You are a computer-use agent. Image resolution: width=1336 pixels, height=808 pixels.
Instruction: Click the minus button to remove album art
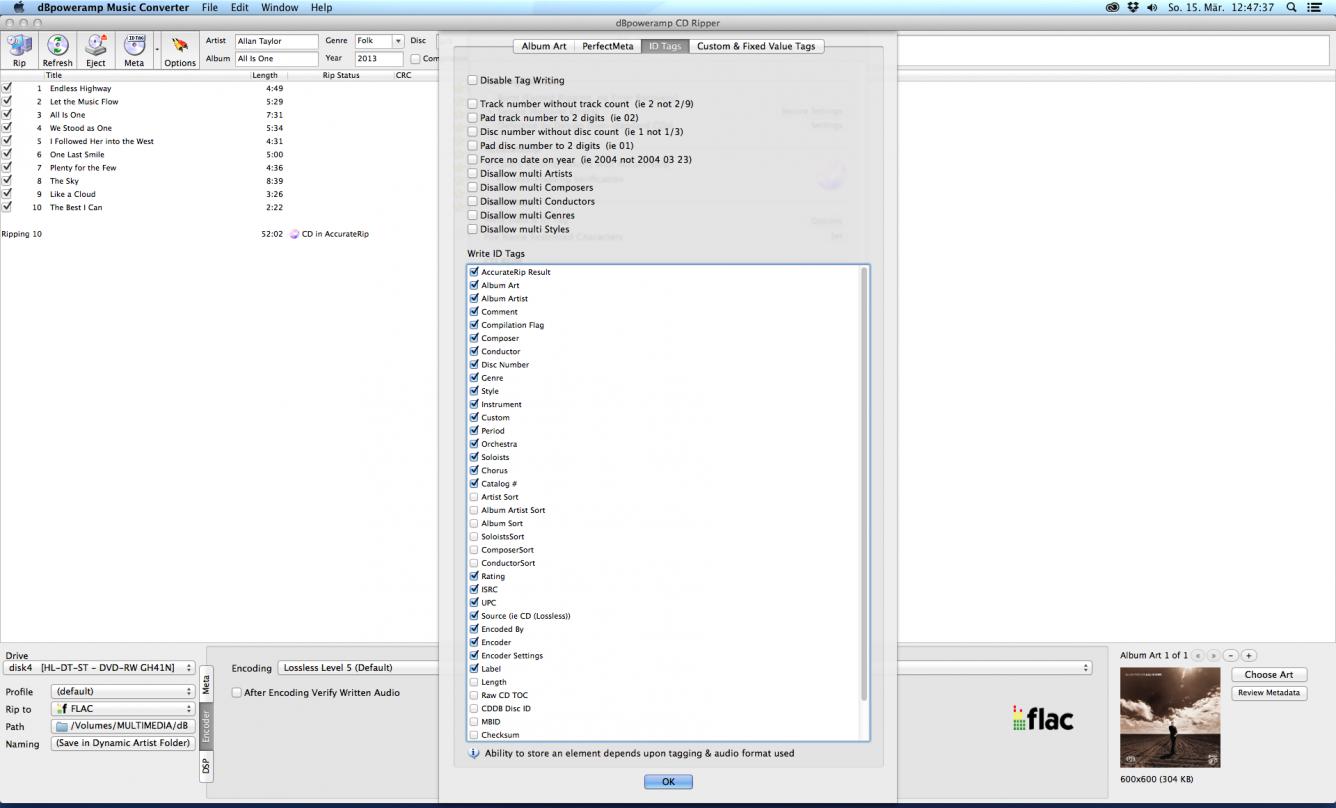(x=1231, y=655)
